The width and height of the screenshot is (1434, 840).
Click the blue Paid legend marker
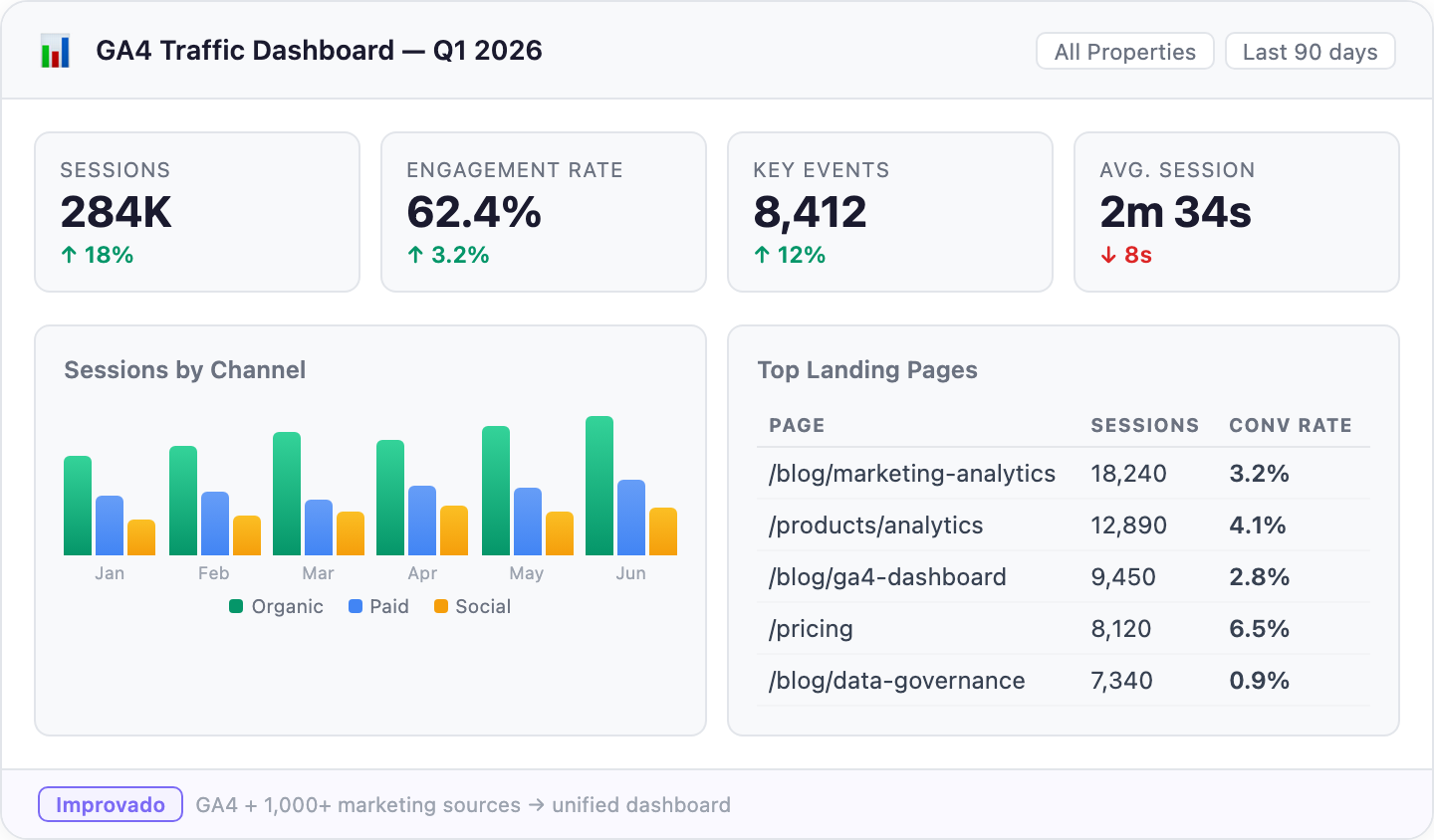[x=355, y=606]
